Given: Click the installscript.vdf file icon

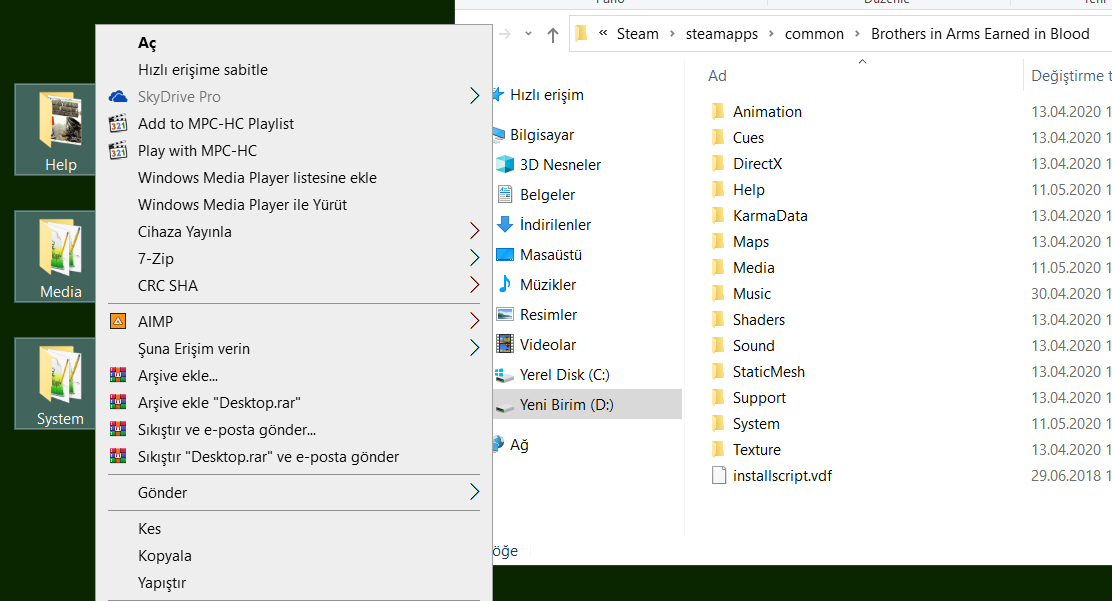Looking at the screenshot, I should [x=718, y=475].
